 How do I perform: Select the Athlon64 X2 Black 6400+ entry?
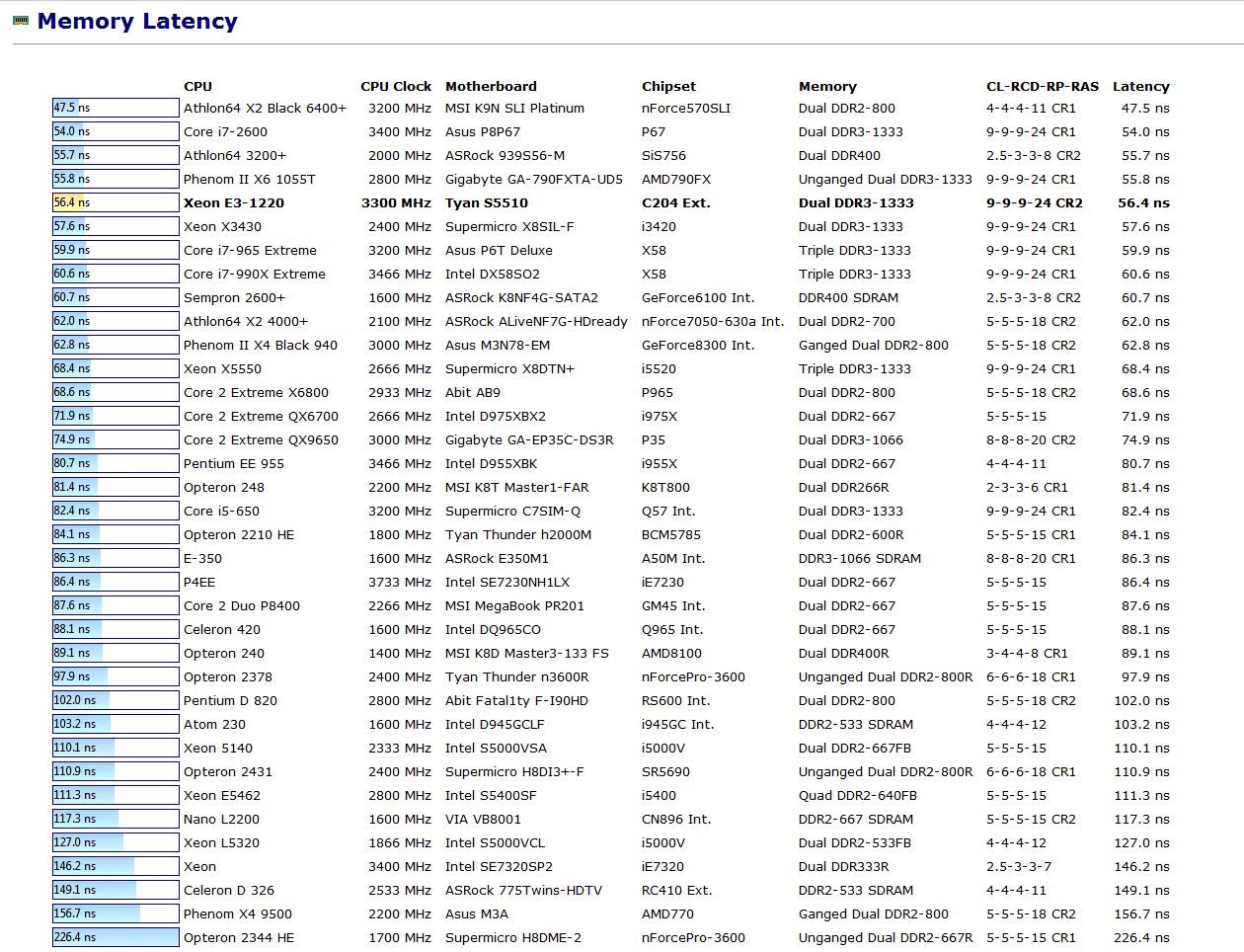[x=265, y=108]
